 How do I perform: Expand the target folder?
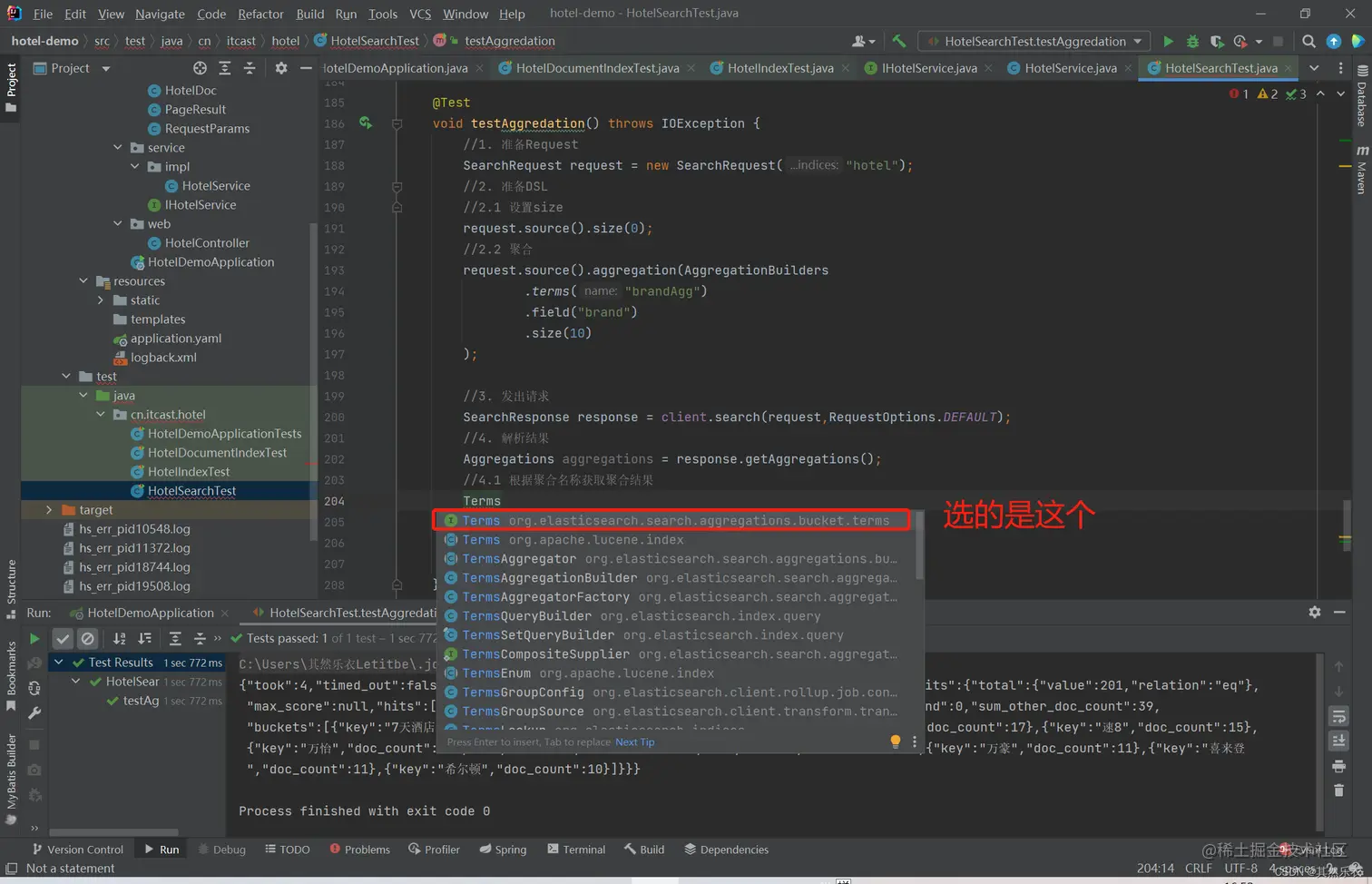(x=49, y=509)
